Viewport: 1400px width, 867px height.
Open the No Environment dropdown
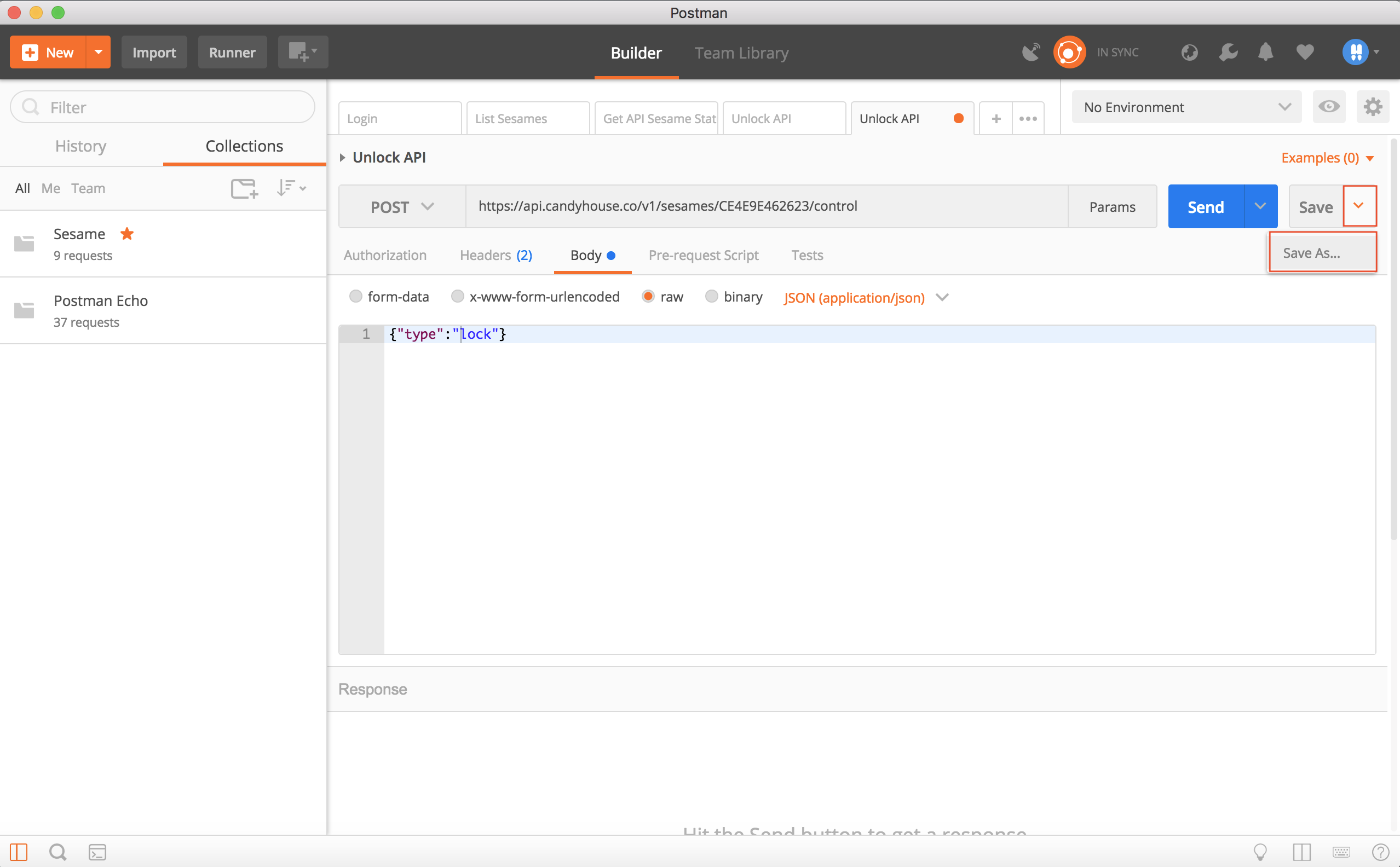point(1186,107)
